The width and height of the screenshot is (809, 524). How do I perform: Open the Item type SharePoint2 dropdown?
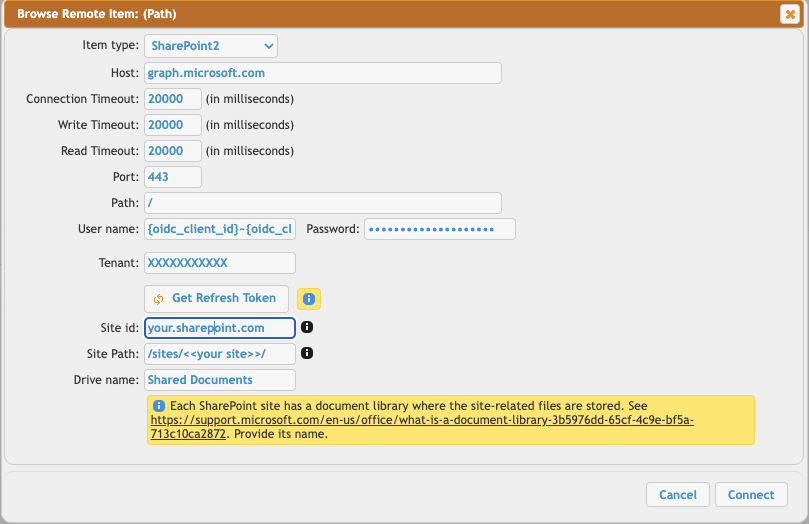tap(211, 46)
